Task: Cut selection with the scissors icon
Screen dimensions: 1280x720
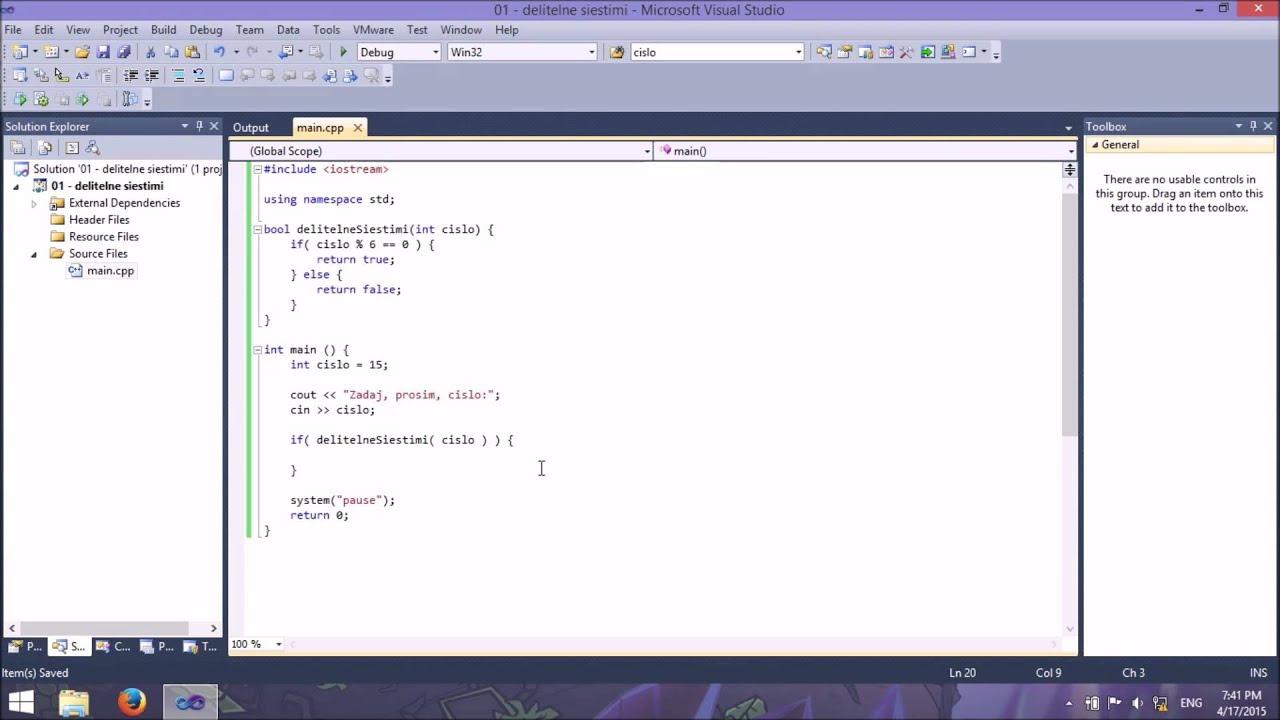Action: [150, 52]
